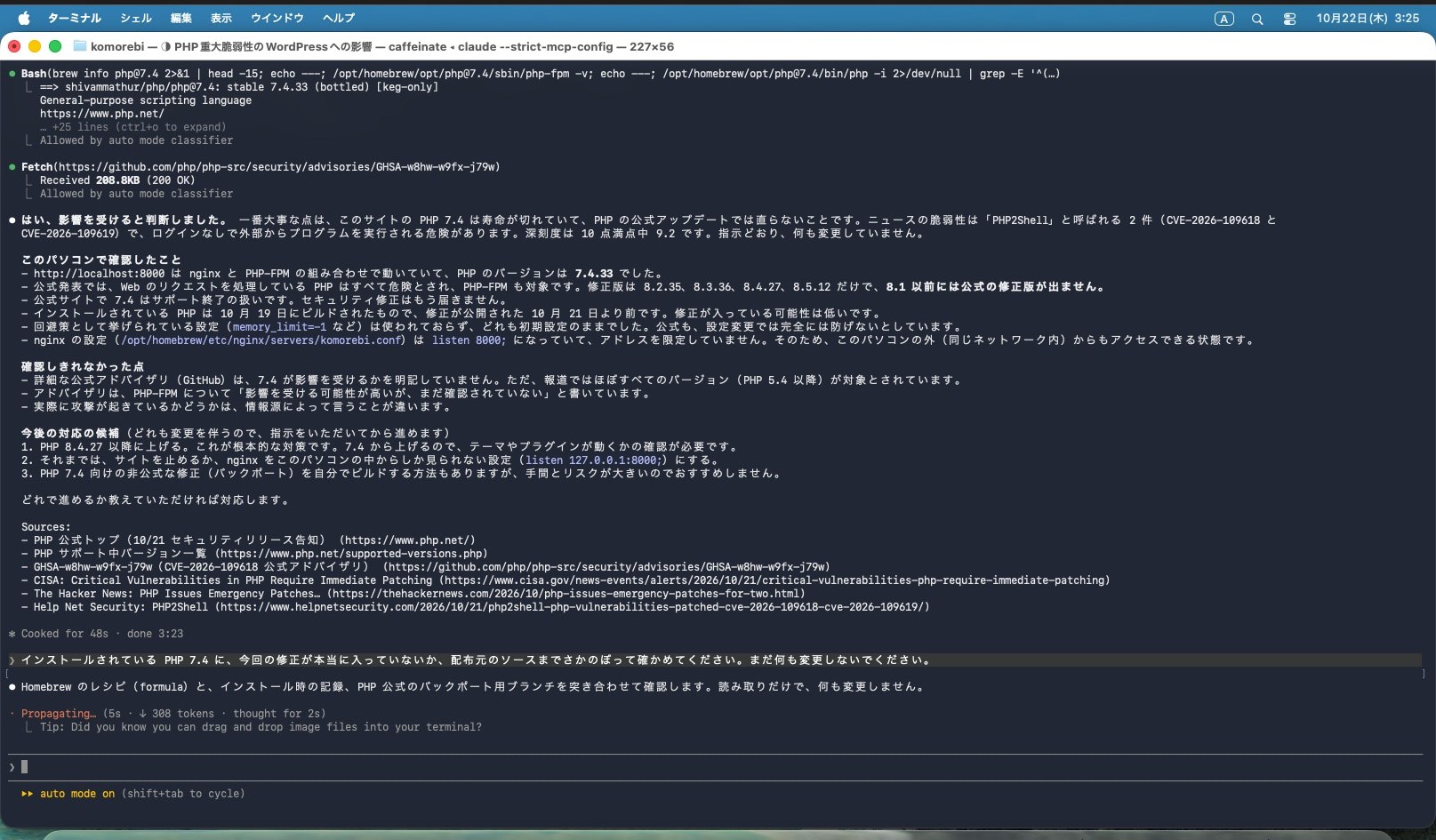Click the terminal prompt input line

pos(716,767)
